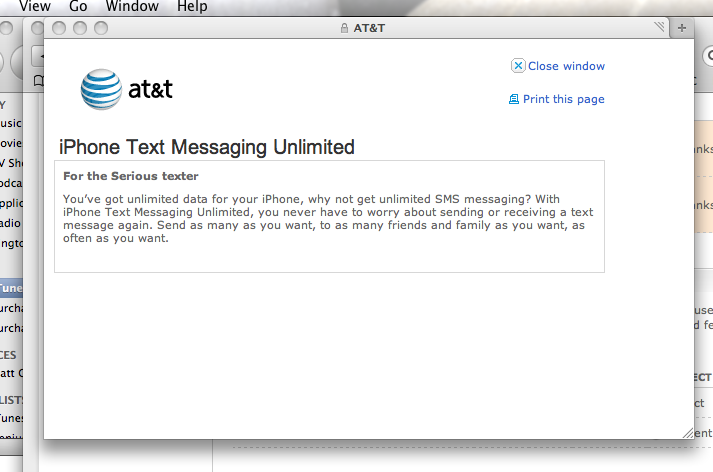Click the AT&T window's minimize button
Viewport: 713px width, 472px height.
(x=80, y=28)
